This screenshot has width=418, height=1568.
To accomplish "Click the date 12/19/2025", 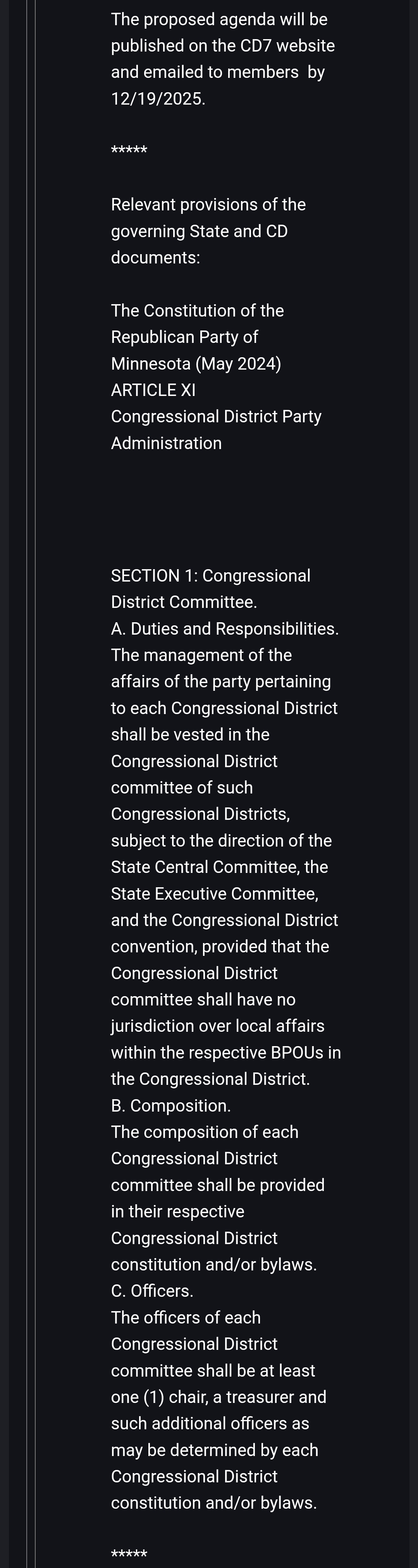I will point(157,99).
